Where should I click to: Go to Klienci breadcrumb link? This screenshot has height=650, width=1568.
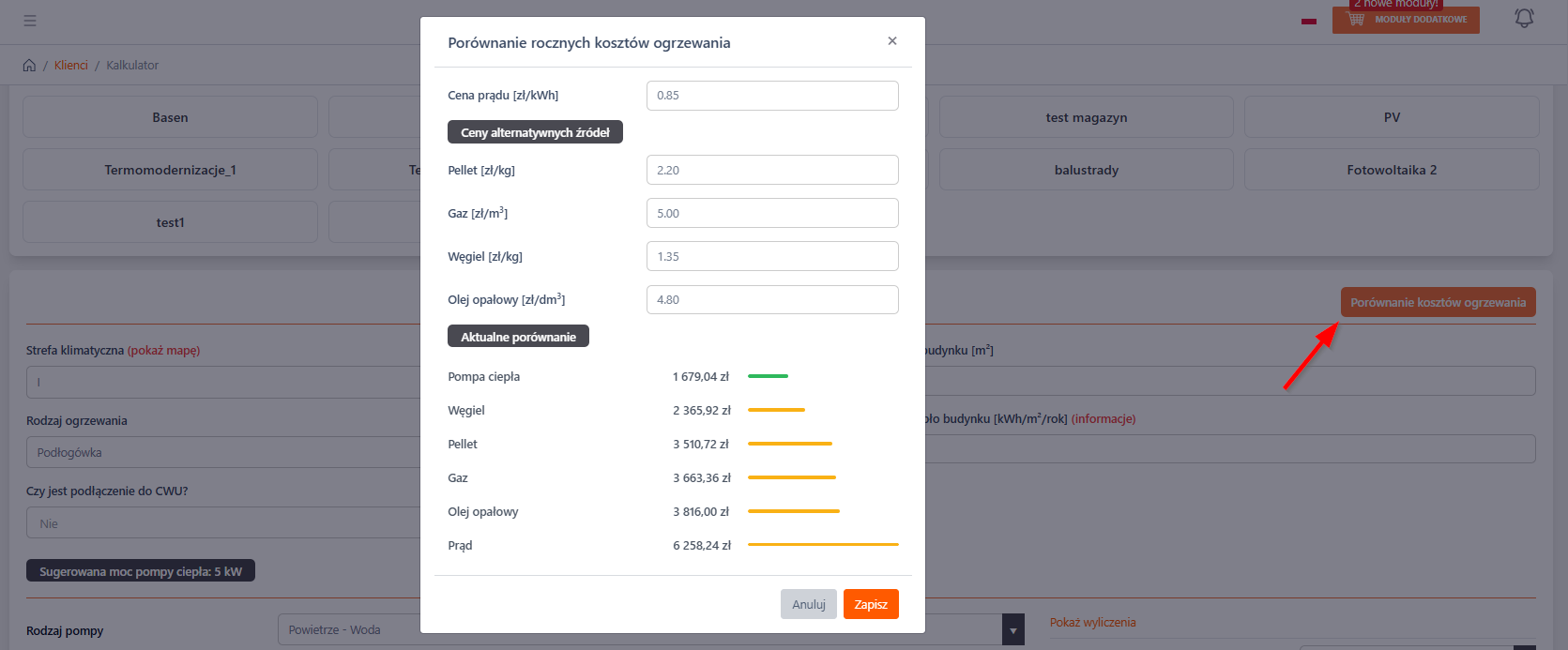click(71, 66)
